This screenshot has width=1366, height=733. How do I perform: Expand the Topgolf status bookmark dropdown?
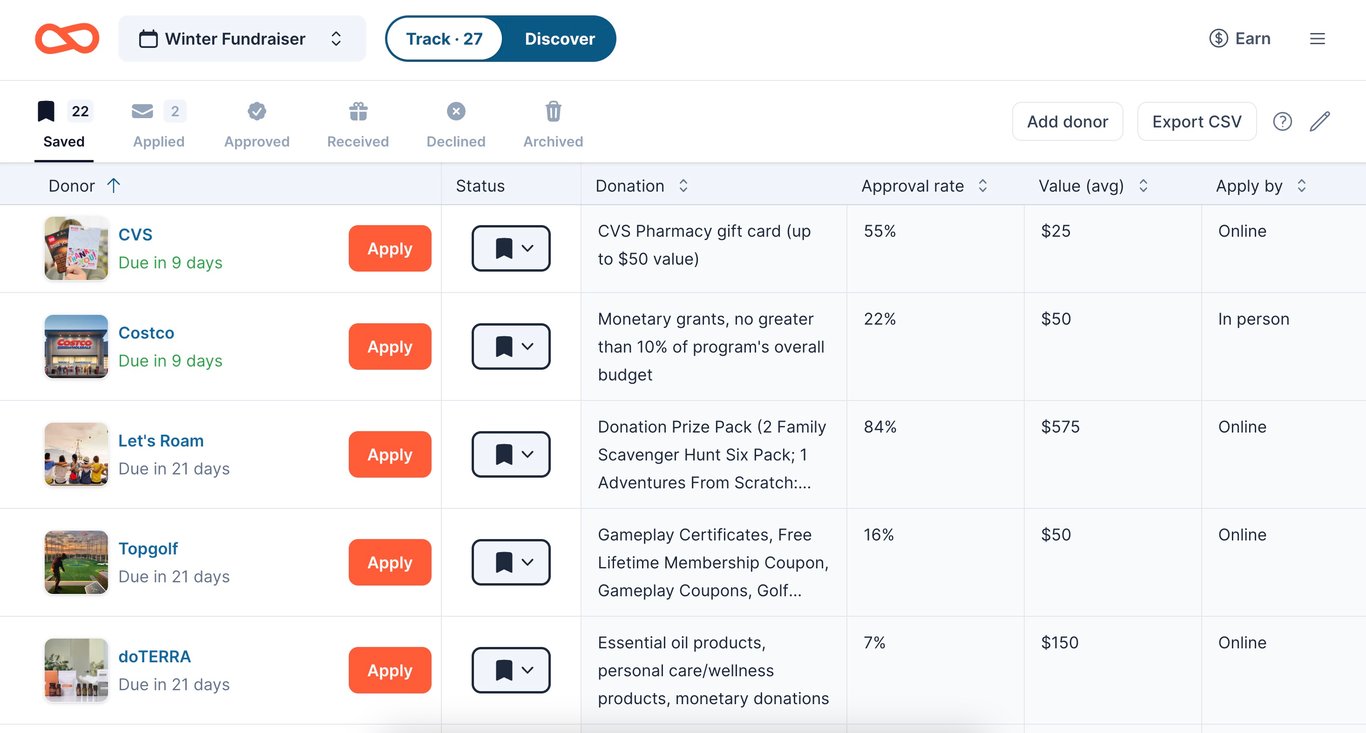click(511, 563)
